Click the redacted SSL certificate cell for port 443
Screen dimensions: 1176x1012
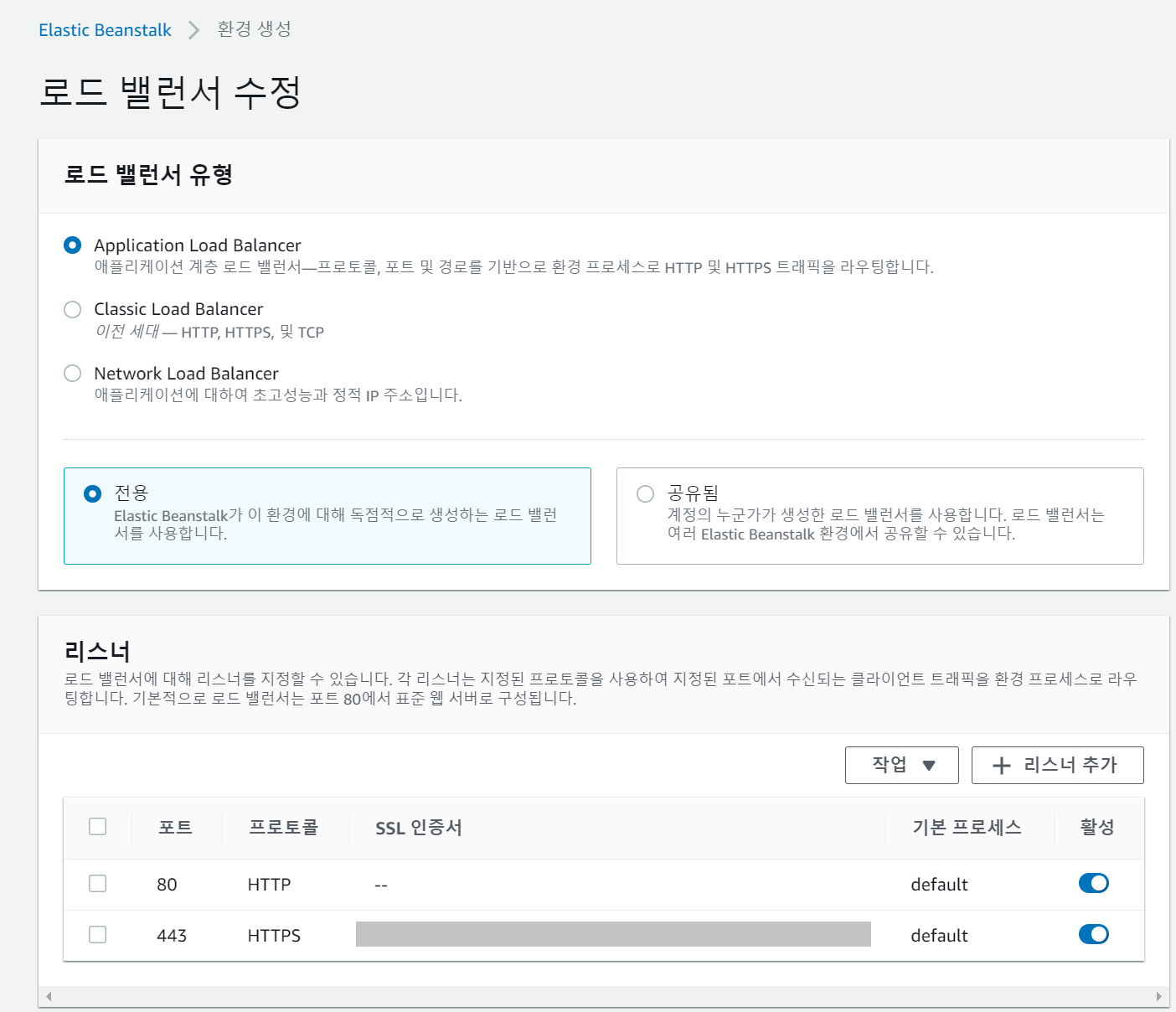[613, 934]
